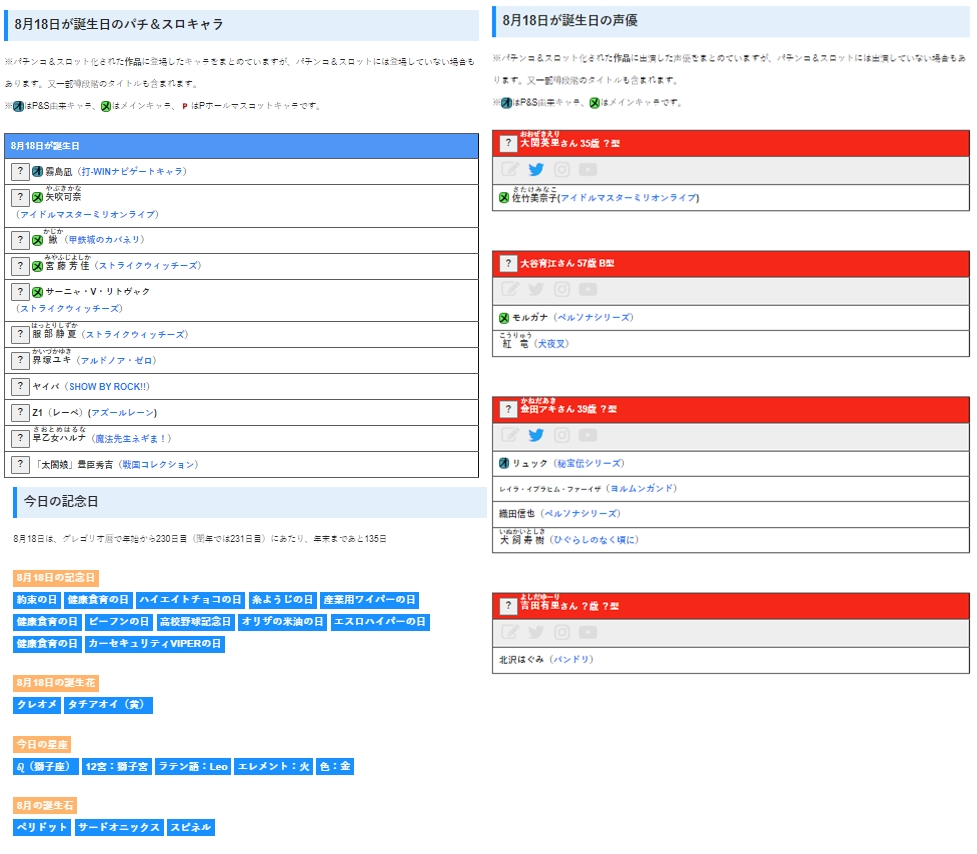The width and height of the screenshot is (977, 854).
Task: Select the 糸ようじの日 tag
Action: pyautogui.click(x=282, y=600)
